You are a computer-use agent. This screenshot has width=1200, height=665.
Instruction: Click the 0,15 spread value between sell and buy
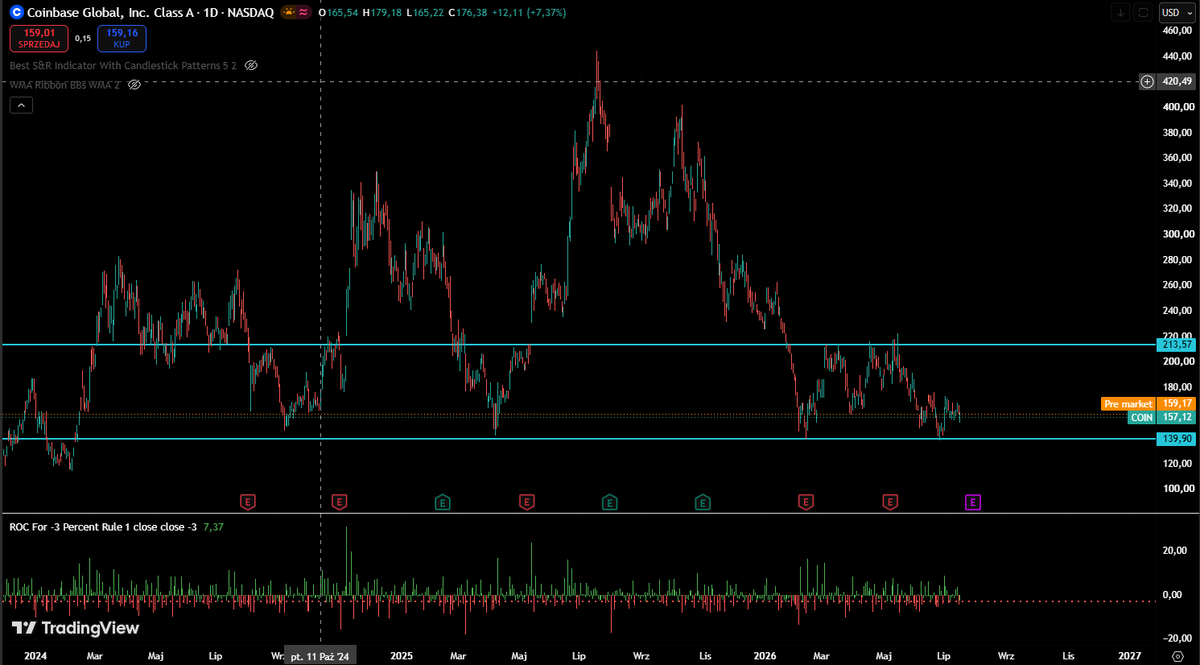click(x=83, y=38)
